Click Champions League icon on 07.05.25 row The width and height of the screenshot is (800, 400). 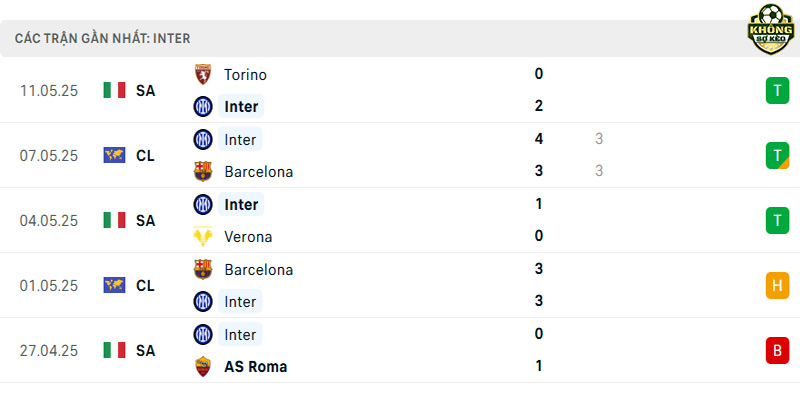[114, 155]
